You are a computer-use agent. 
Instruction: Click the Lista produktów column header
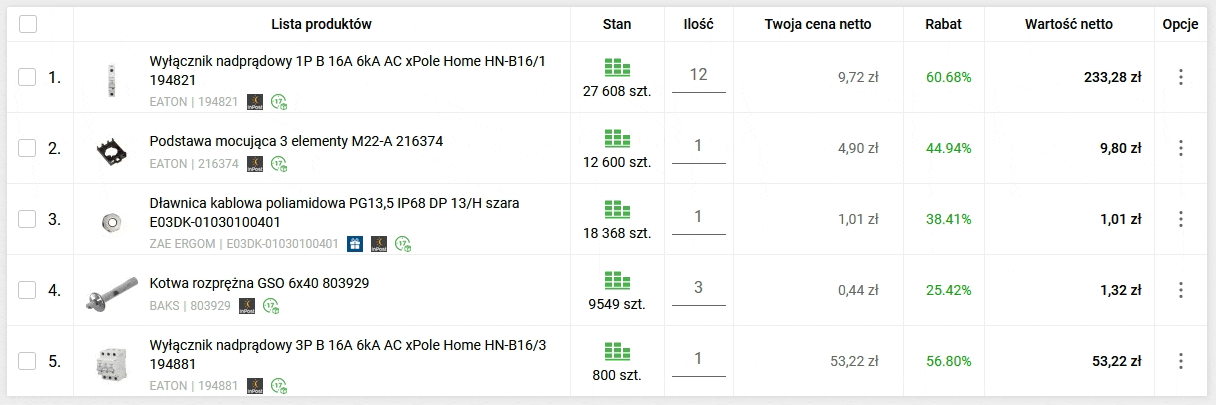[x=322, y=24]
